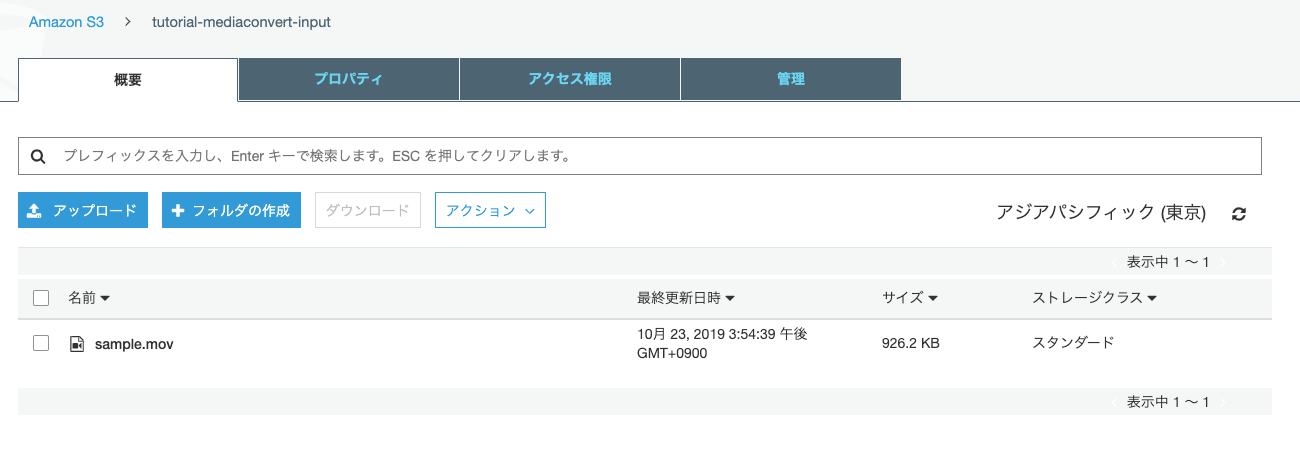Open the 管理 tab

click(791, 79)
